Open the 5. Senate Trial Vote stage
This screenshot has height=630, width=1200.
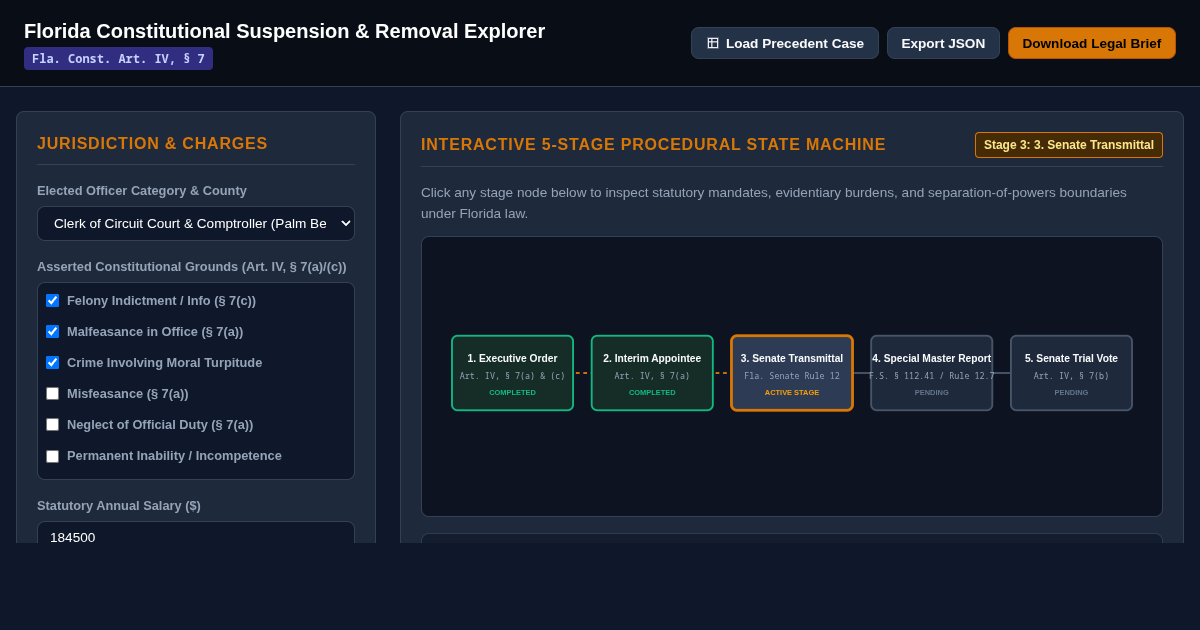click(x=1071, y=373)
